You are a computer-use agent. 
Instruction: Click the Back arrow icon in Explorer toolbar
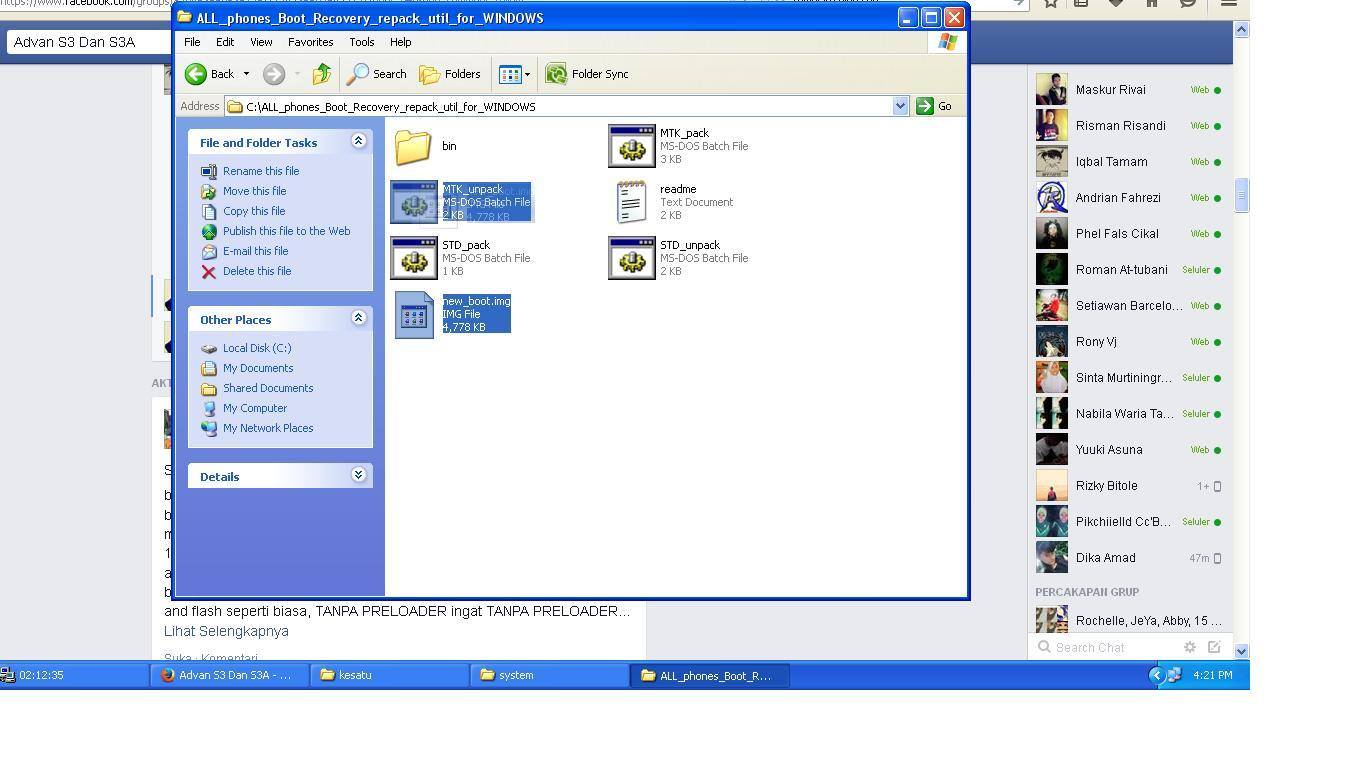click(x=196, y=74)
